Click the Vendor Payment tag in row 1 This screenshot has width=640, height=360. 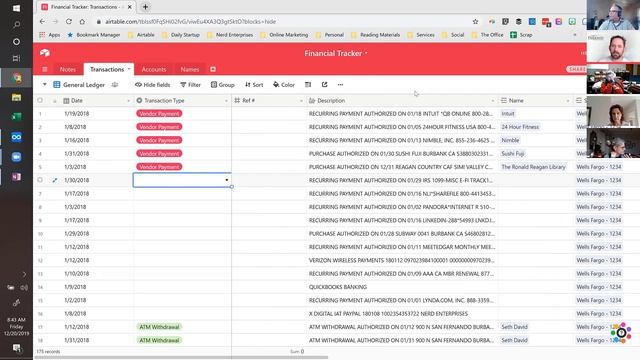(159, 113)
